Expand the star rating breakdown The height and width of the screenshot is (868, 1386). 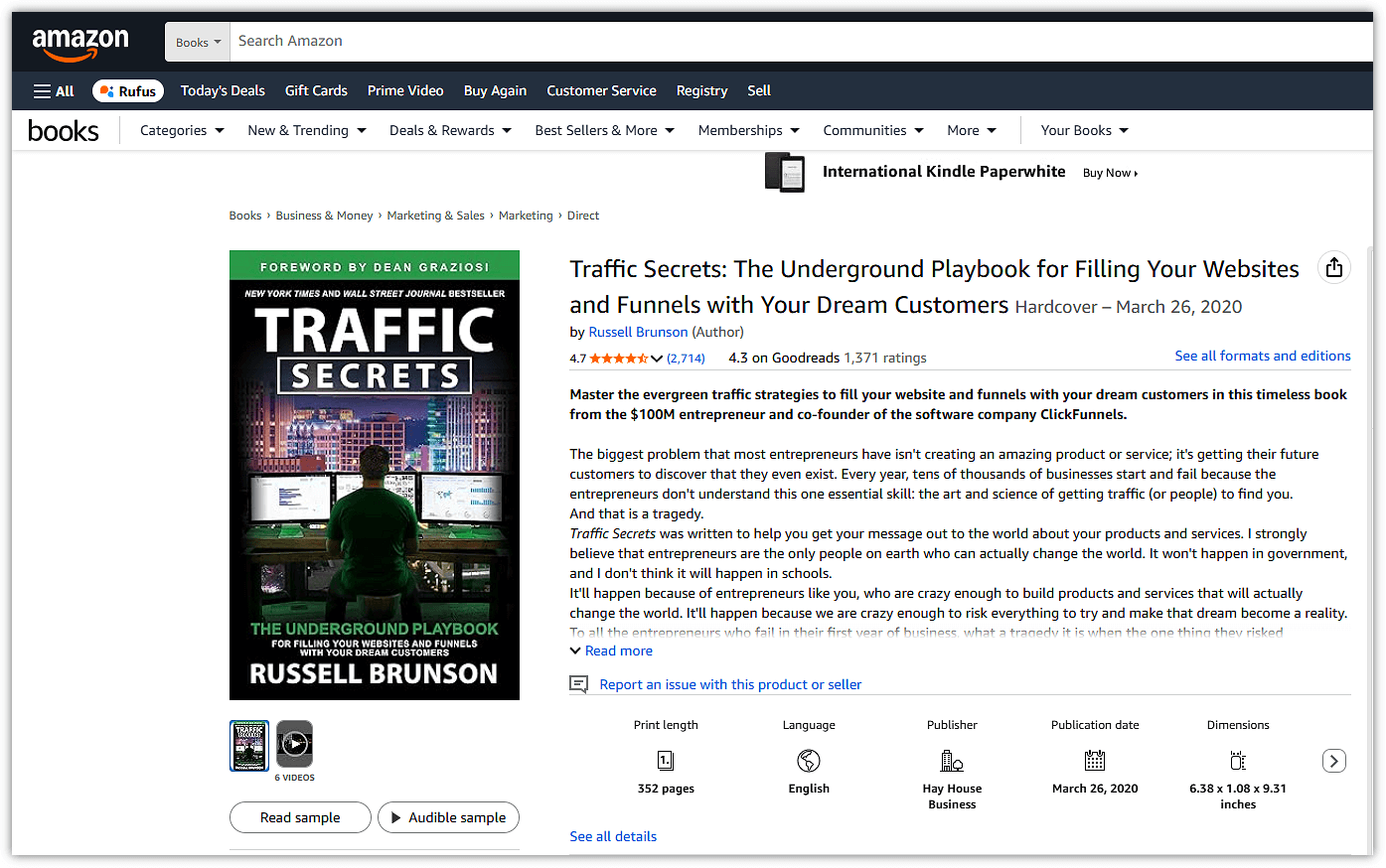coord(658,358)
